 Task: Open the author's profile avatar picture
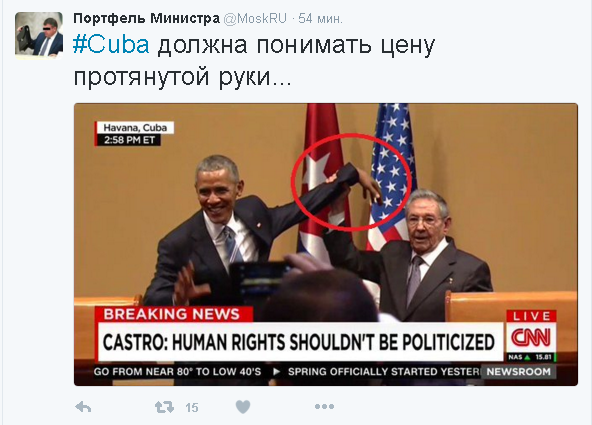click(x=39, y=36)
